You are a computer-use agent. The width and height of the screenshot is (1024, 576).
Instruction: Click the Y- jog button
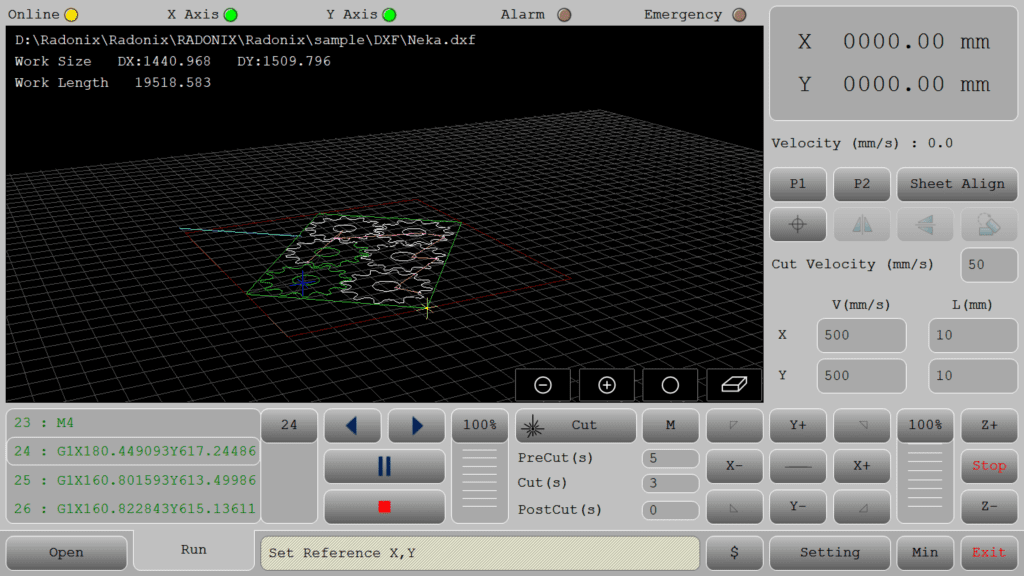(797, 507)
